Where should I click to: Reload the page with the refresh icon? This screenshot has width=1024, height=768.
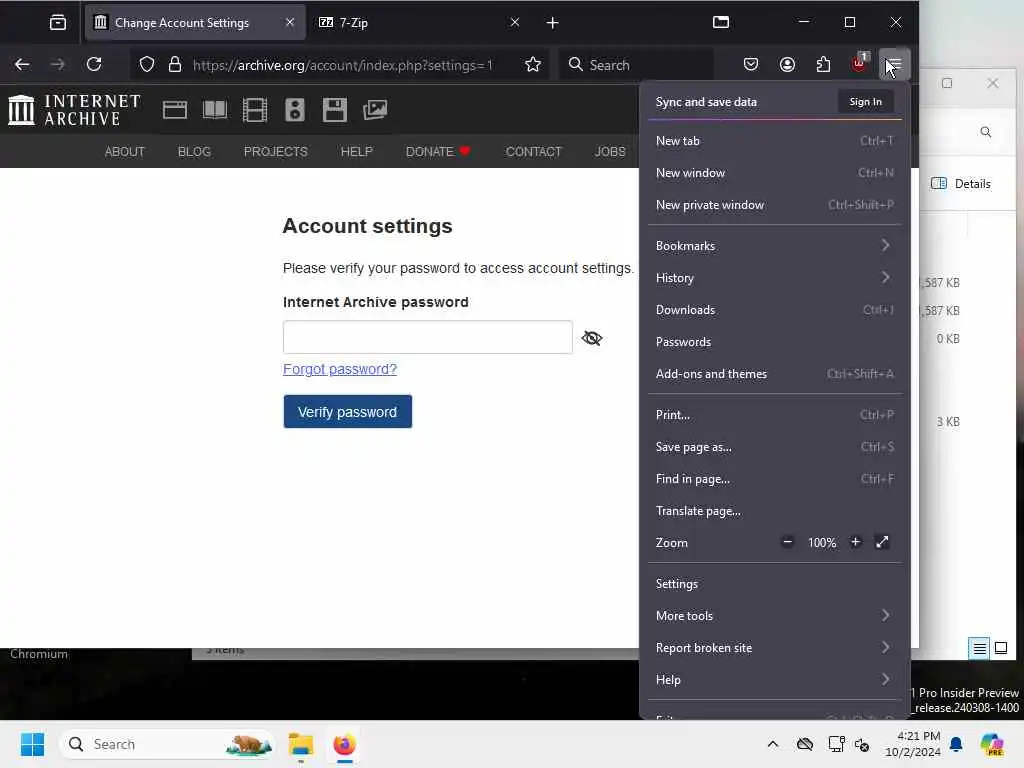click(x=94, y=65)
